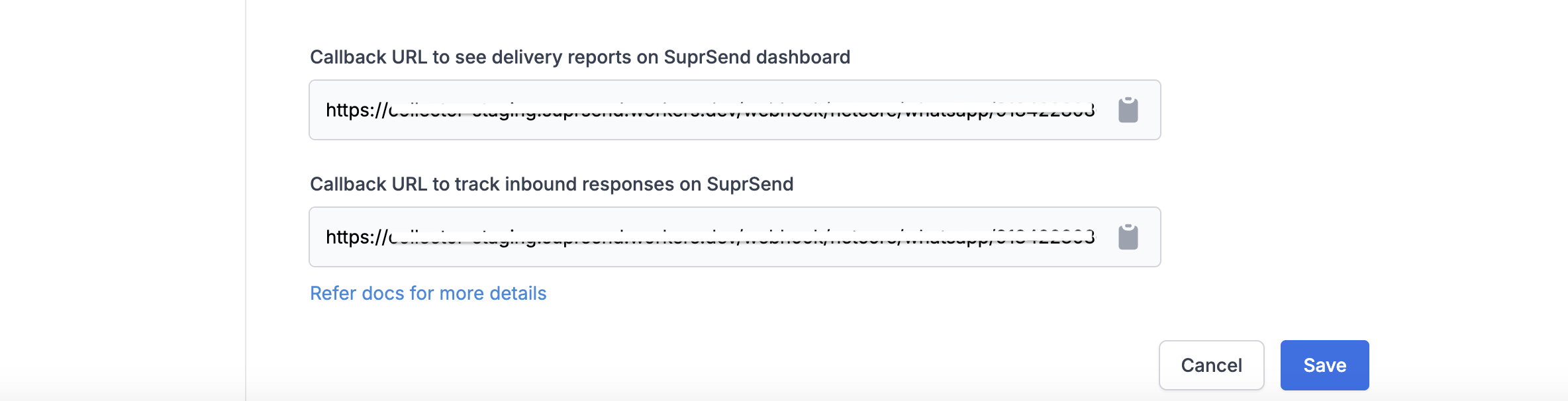Click the blue Save button
This screenshot has width=1568, height=401.
1325,365
